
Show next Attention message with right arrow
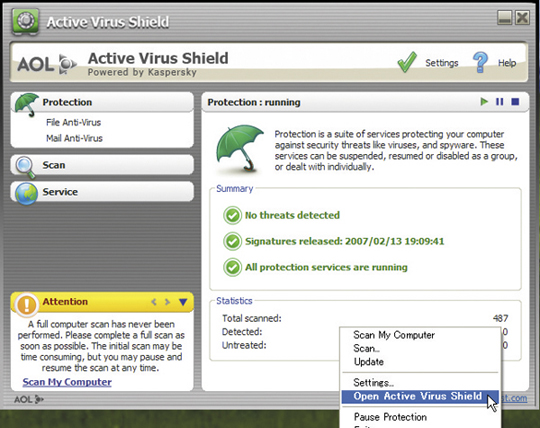[x=167, y=302]
